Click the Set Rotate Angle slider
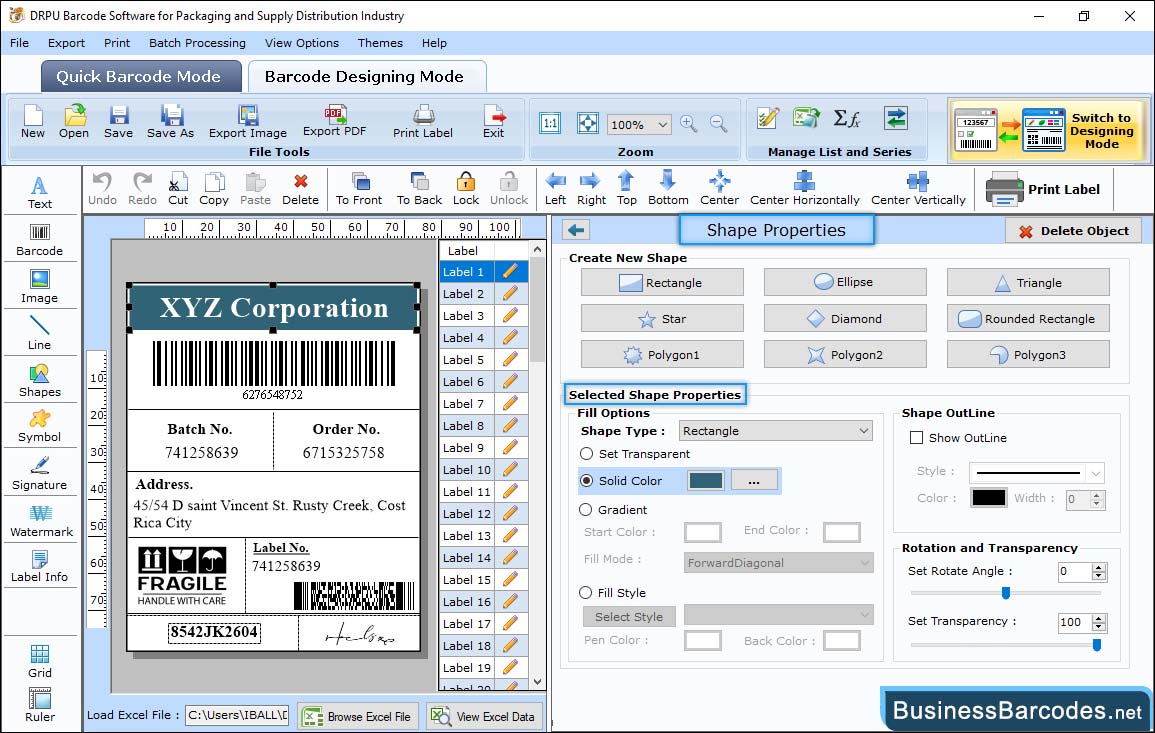1155x733 pixels. (x=1006, y=592)
